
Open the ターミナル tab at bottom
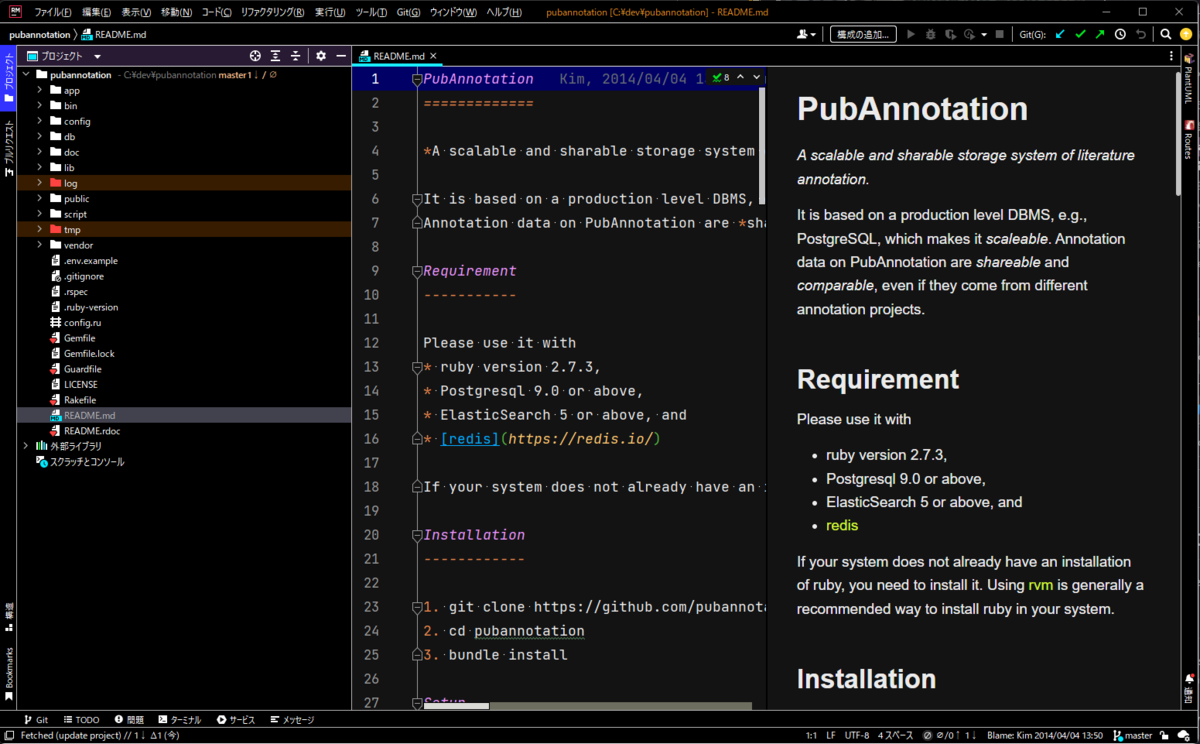[180, 719]
